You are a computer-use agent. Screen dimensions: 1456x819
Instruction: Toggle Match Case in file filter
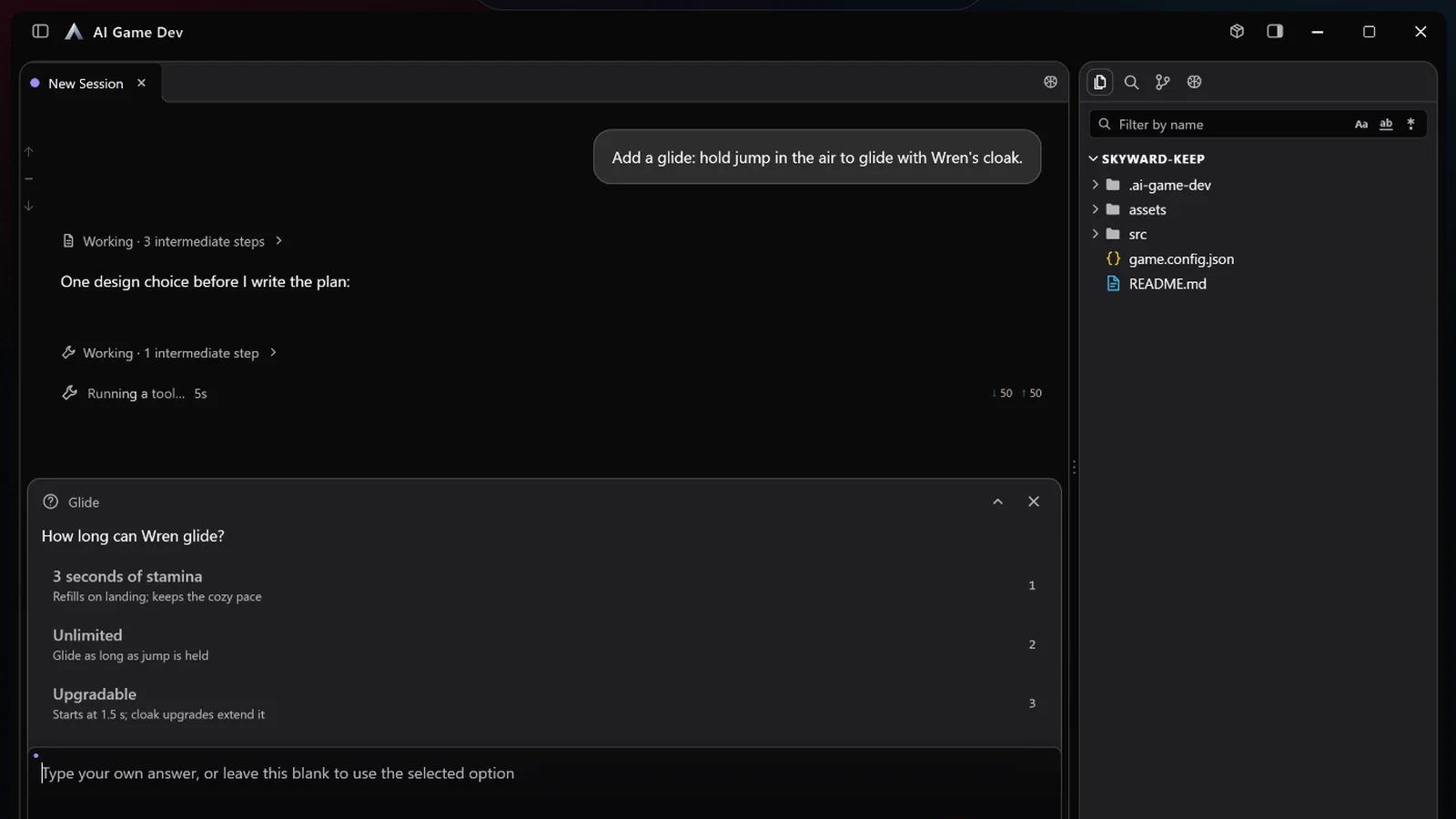[x=1361, y=124]
